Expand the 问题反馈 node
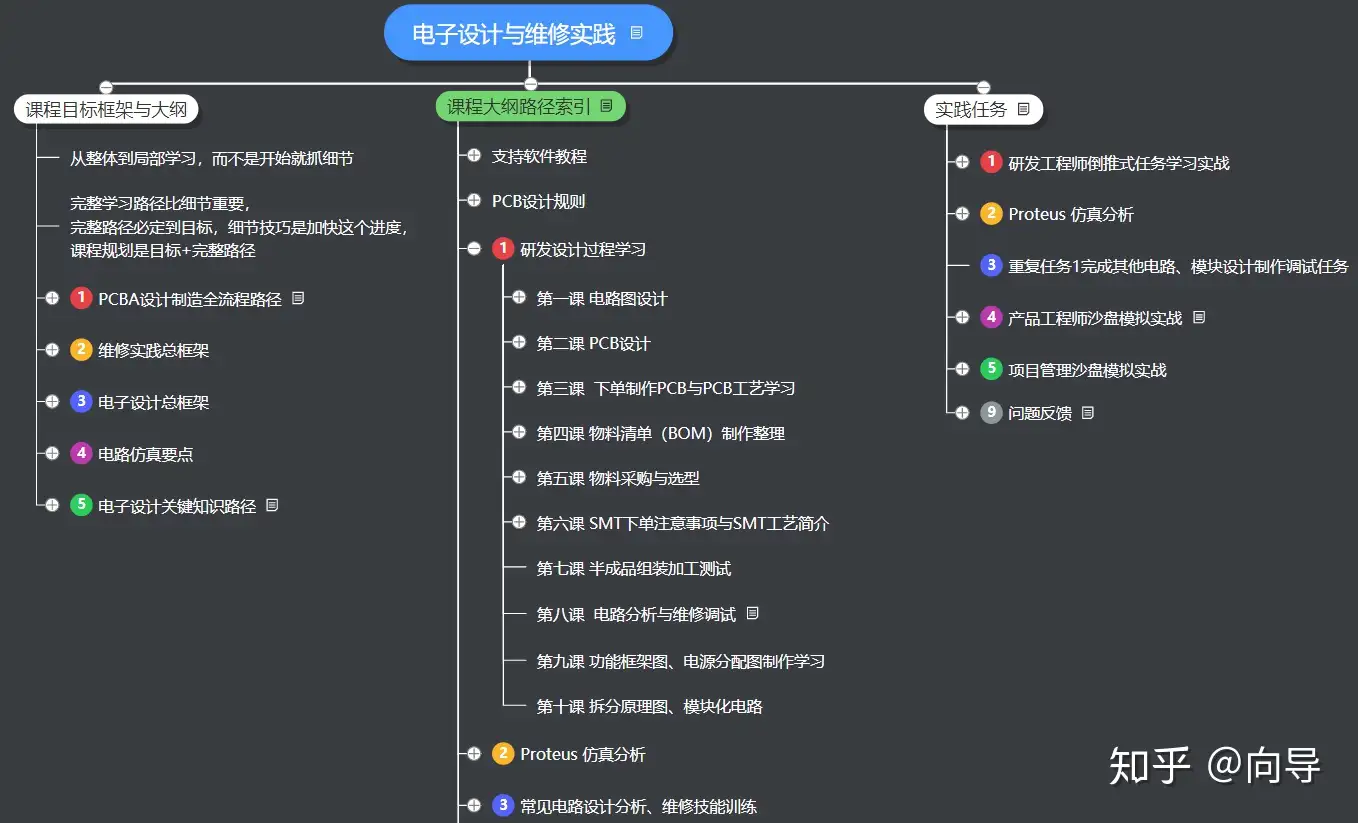 point(962,412)
